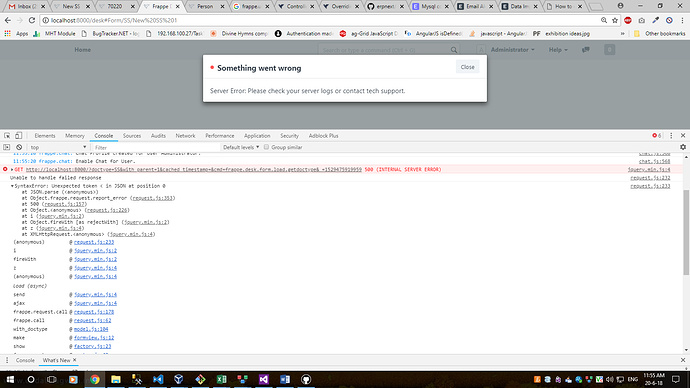690x388 pixels.
Task: Open the Adblock Plus DevTools tab
Action: point(323,136)
